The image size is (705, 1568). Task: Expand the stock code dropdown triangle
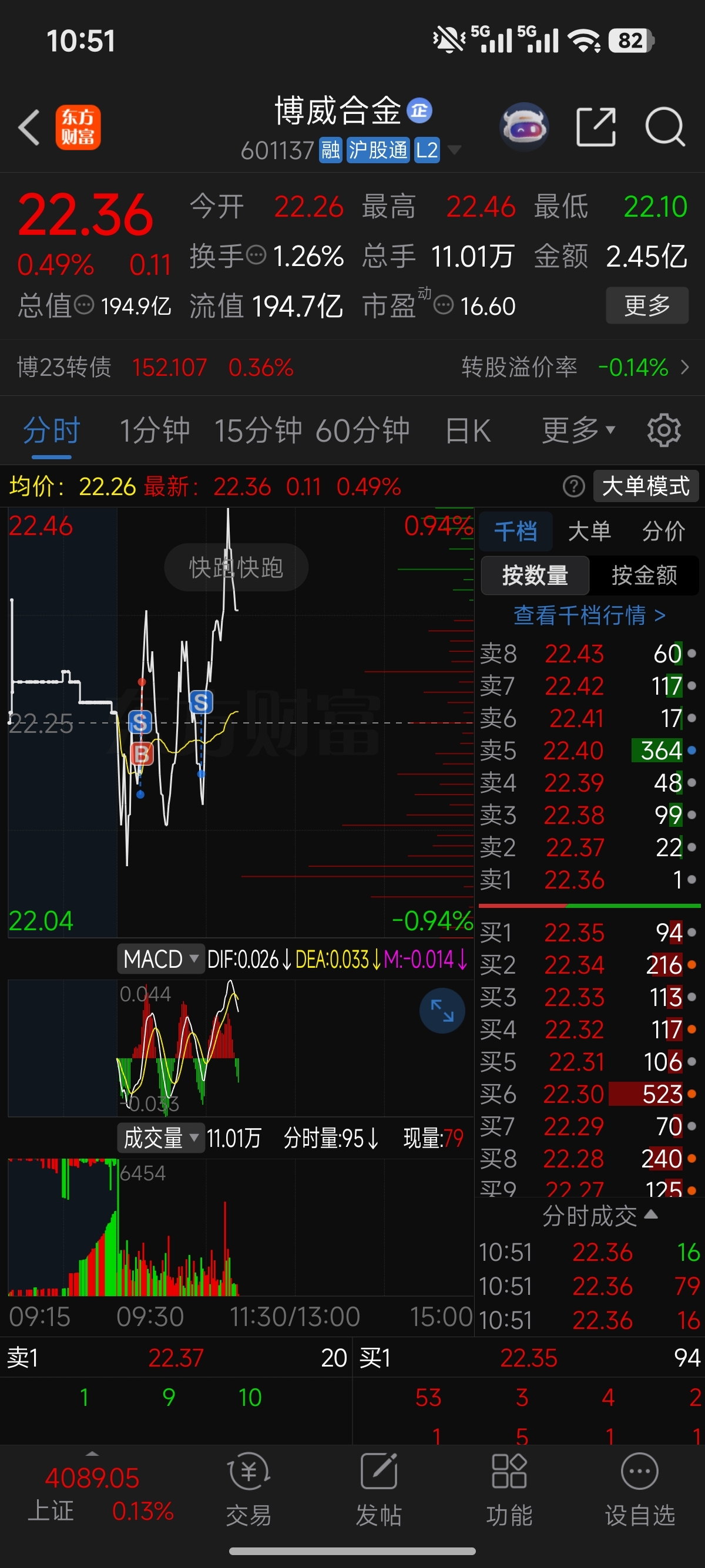coord(454,150)
